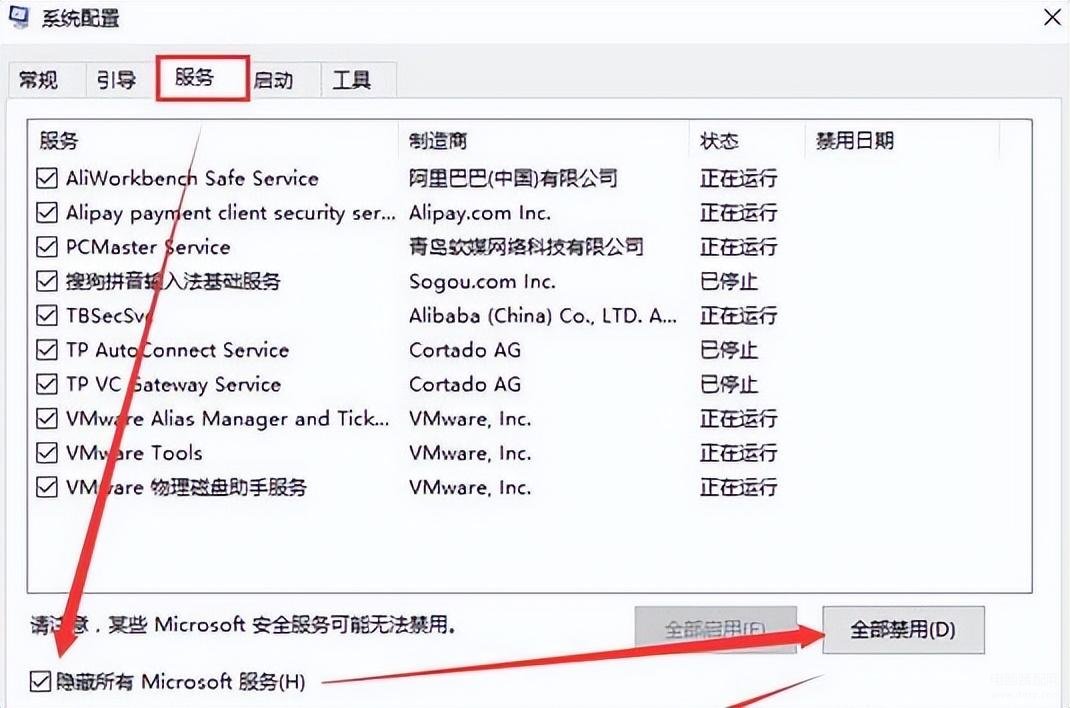Viewport: 1070px width, 708px height.
Task: Sort by the 服务 column header
Action: point(60,141)
